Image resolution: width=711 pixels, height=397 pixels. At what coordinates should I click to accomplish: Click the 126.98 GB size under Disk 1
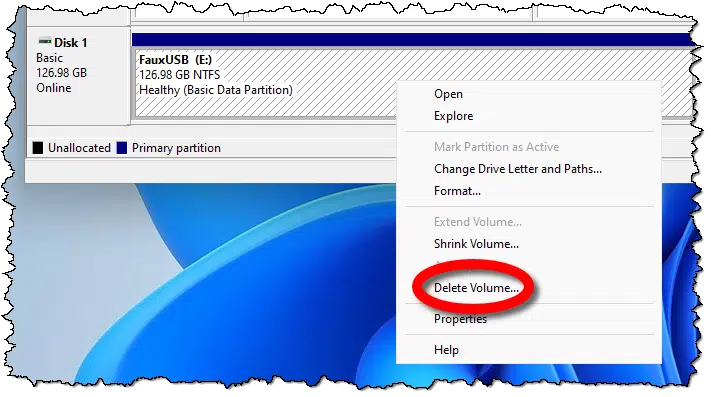point(61,73)
